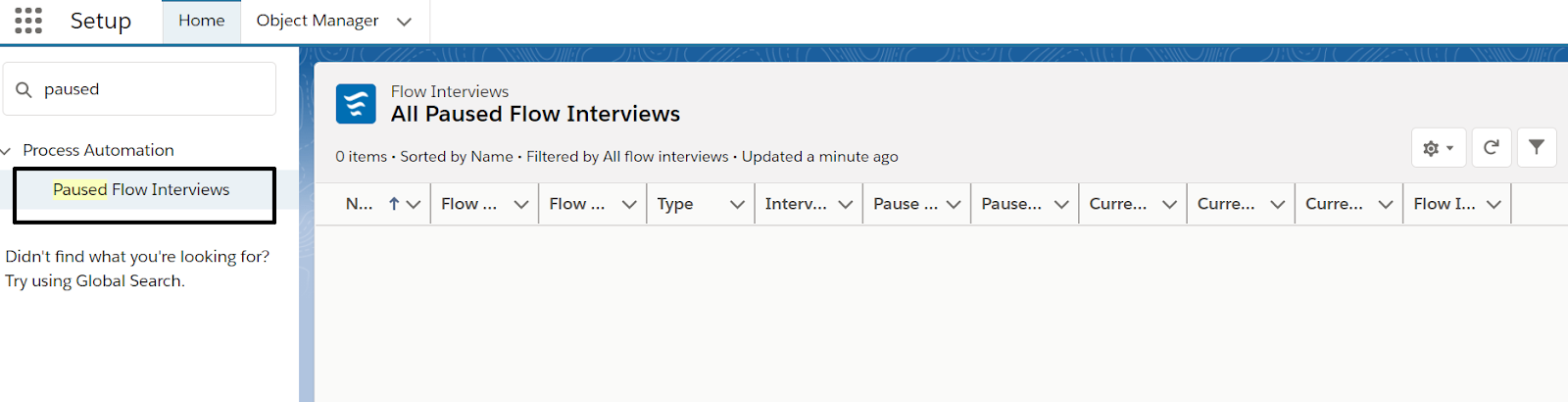Sort by the Interv... column header
Viewport: 1568px width, 402px height.
coord(796,204)
